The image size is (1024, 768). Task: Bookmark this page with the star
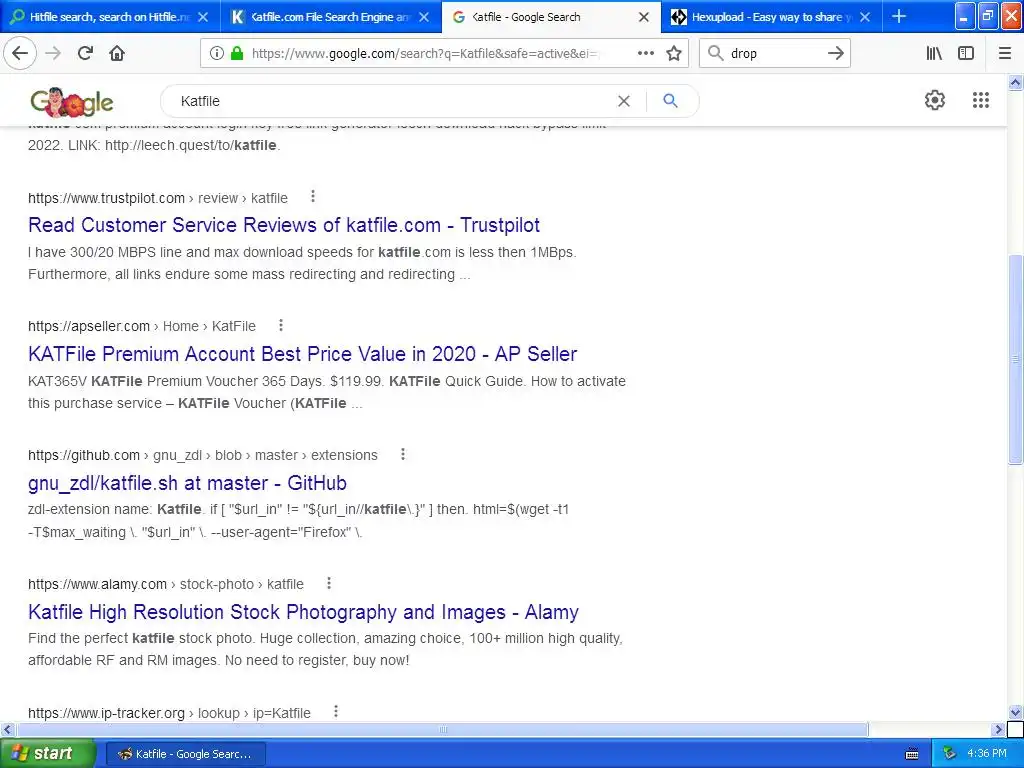674,54
